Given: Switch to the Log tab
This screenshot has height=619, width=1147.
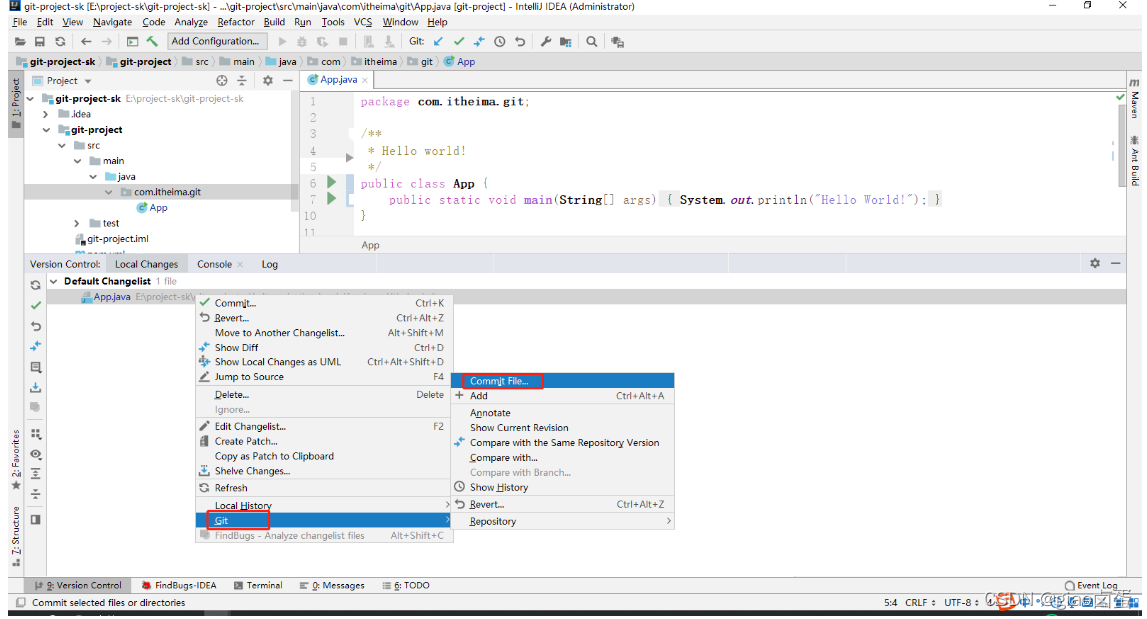Looking at the screenshot, I should (x=270, y=264).
